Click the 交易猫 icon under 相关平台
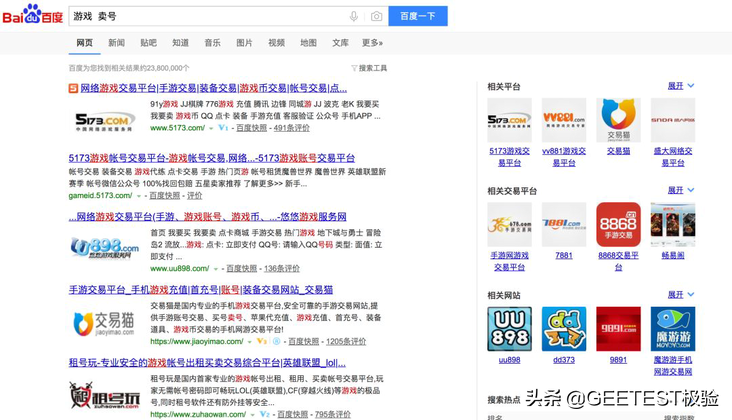 [x=619, y=120]
